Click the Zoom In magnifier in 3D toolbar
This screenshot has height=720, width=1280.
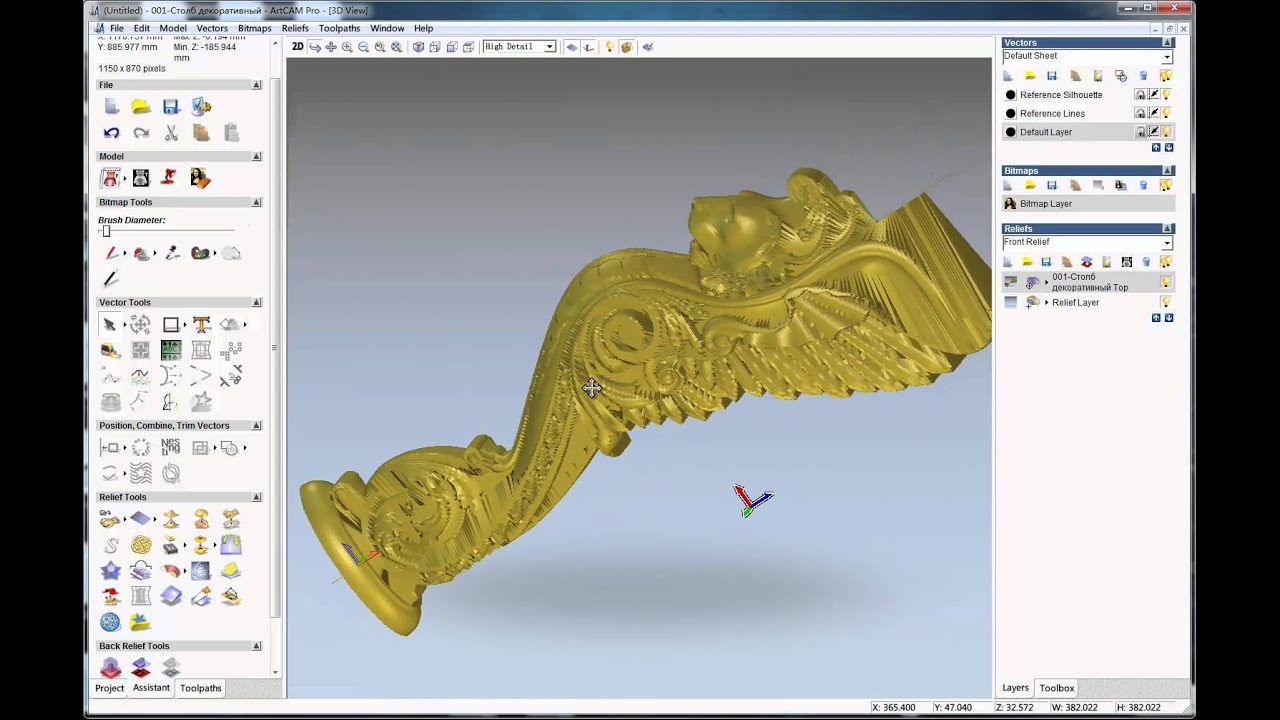click(x=347, y=47)
